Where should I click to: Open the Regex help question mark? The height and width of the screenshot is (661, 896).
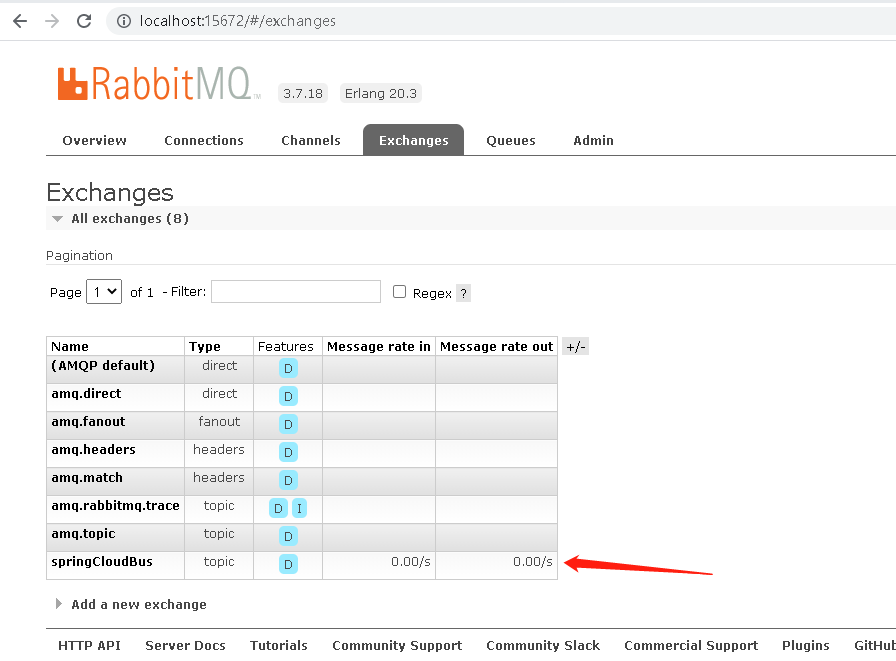pos(463,294)
